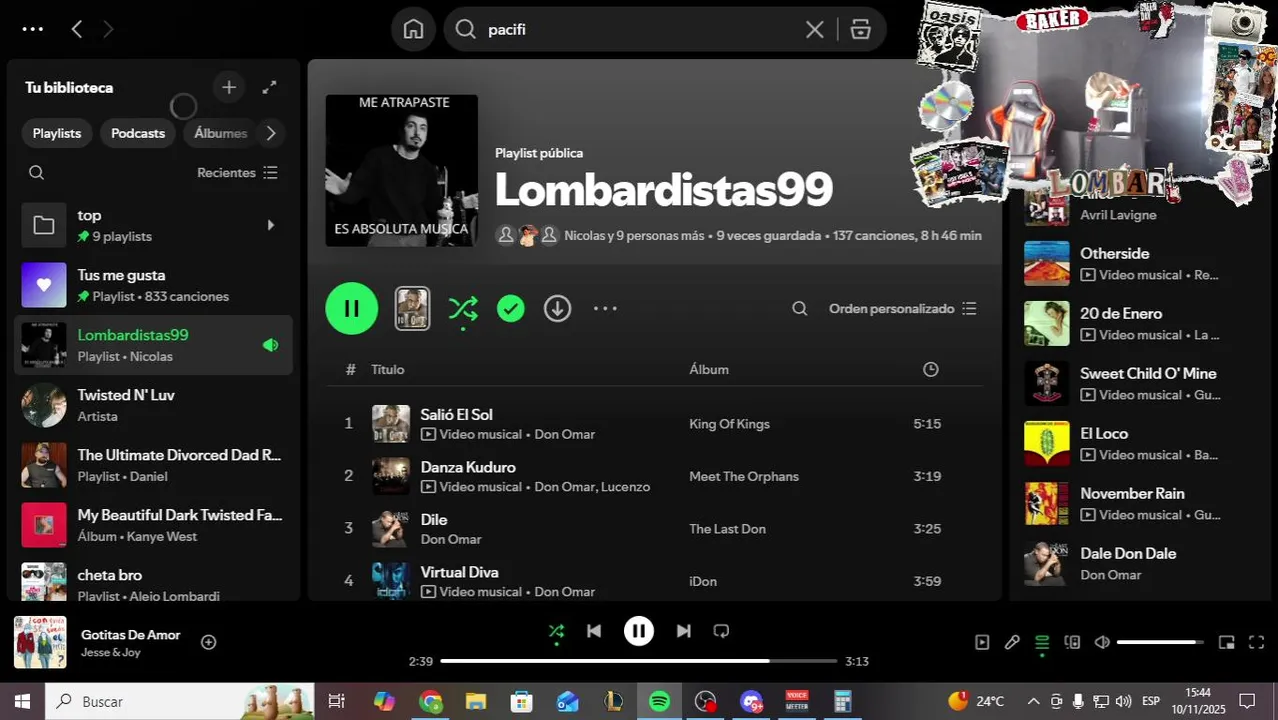Filter library by Álbumes

[x=220, y=133]
